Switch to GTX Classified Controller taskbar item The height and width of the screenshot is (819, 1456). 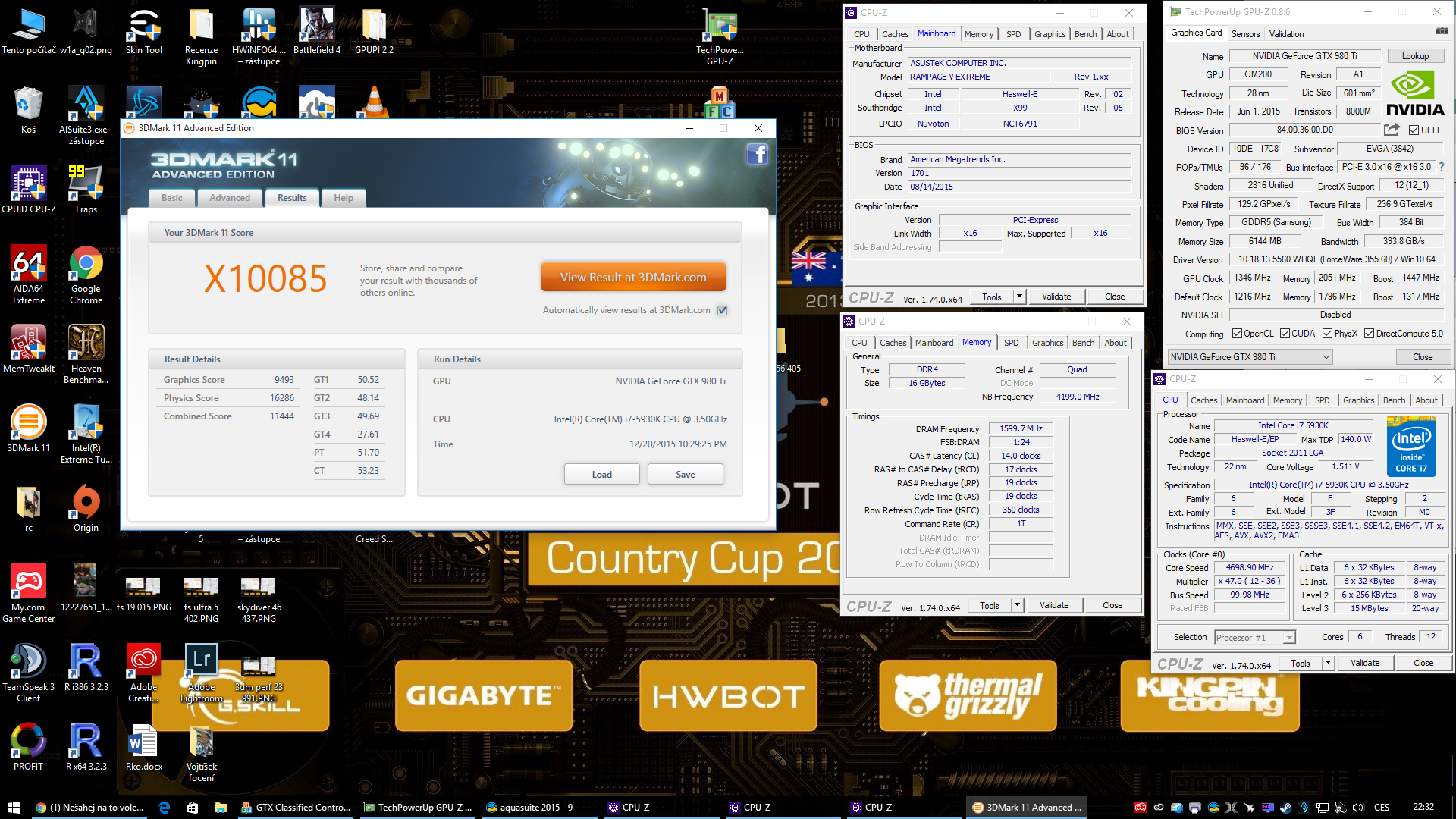[296, 807]
